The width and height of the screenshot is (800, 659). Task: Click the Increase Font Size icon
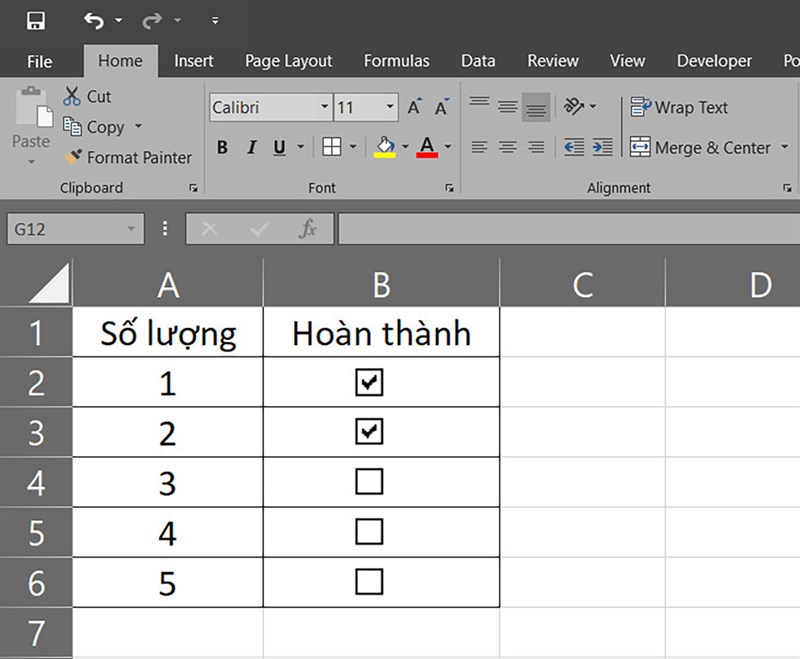click(414, 107)
